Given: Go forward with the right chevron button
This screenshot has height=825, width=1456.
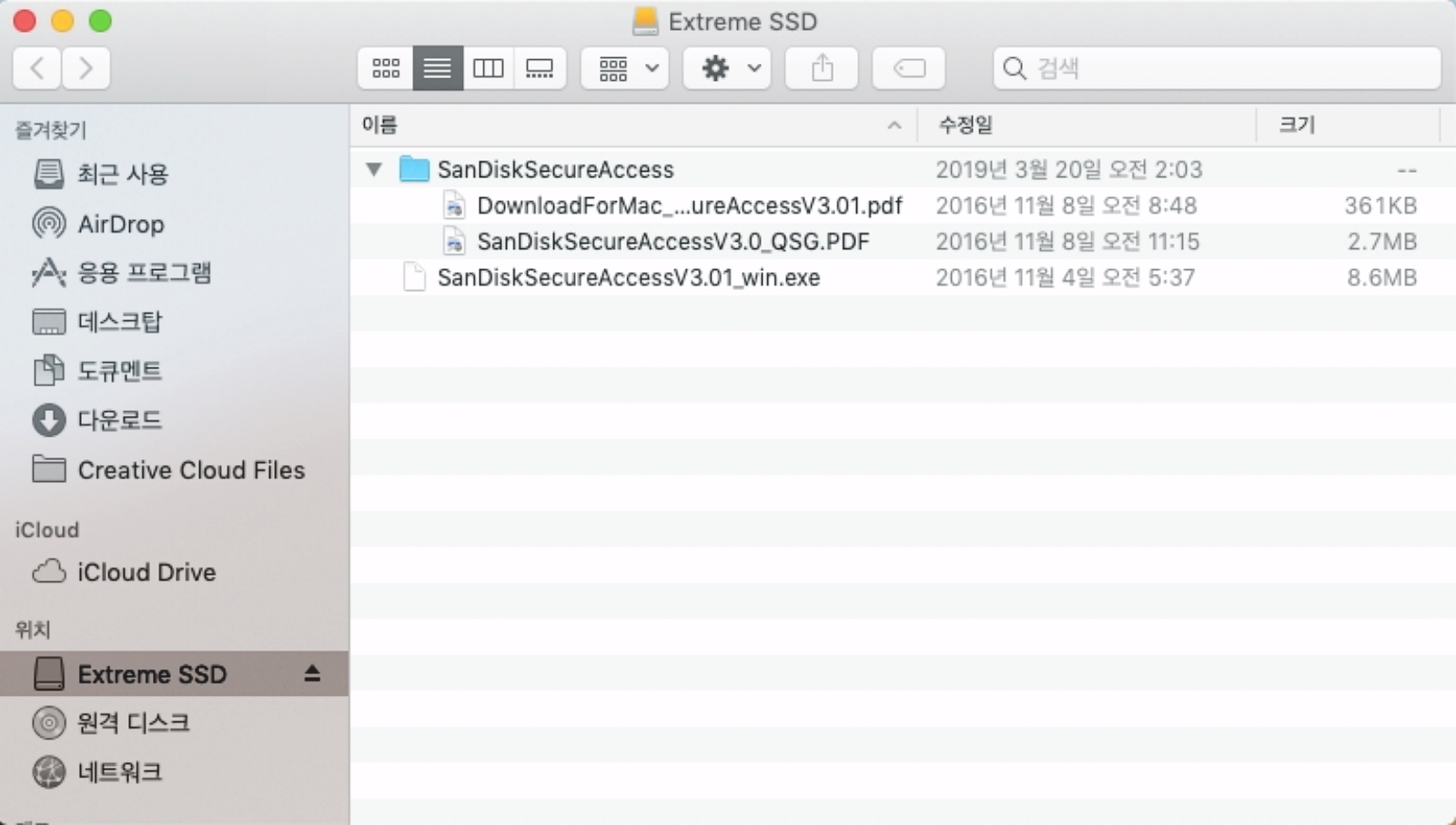Looking at the screenshot, I should click(x=86, y=68).
